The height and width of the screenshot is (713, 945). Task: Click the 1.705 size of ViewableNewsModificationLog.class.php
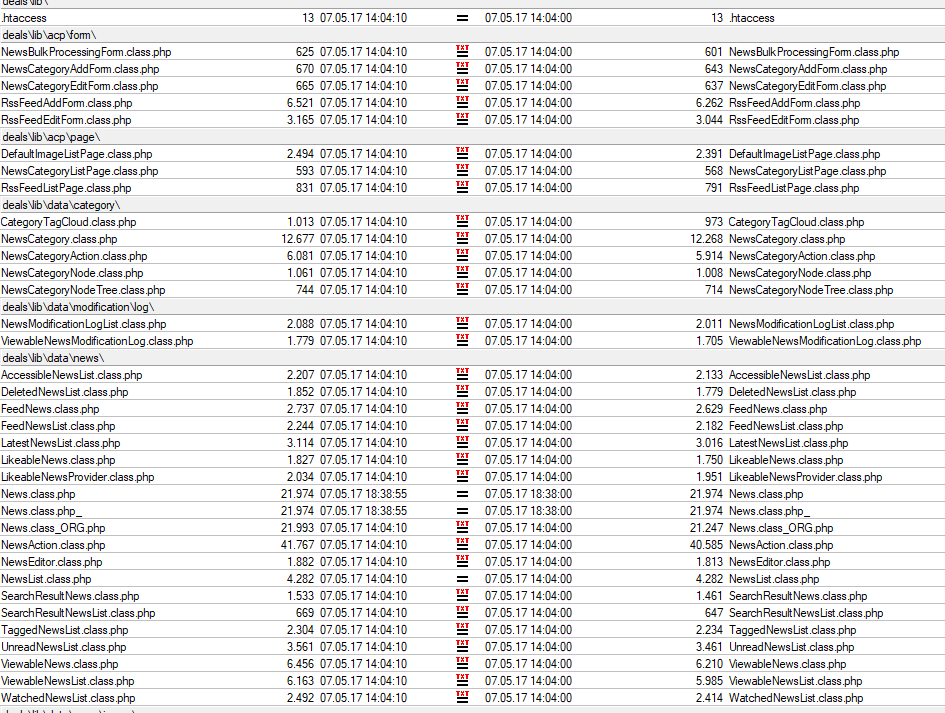point(709,341)
